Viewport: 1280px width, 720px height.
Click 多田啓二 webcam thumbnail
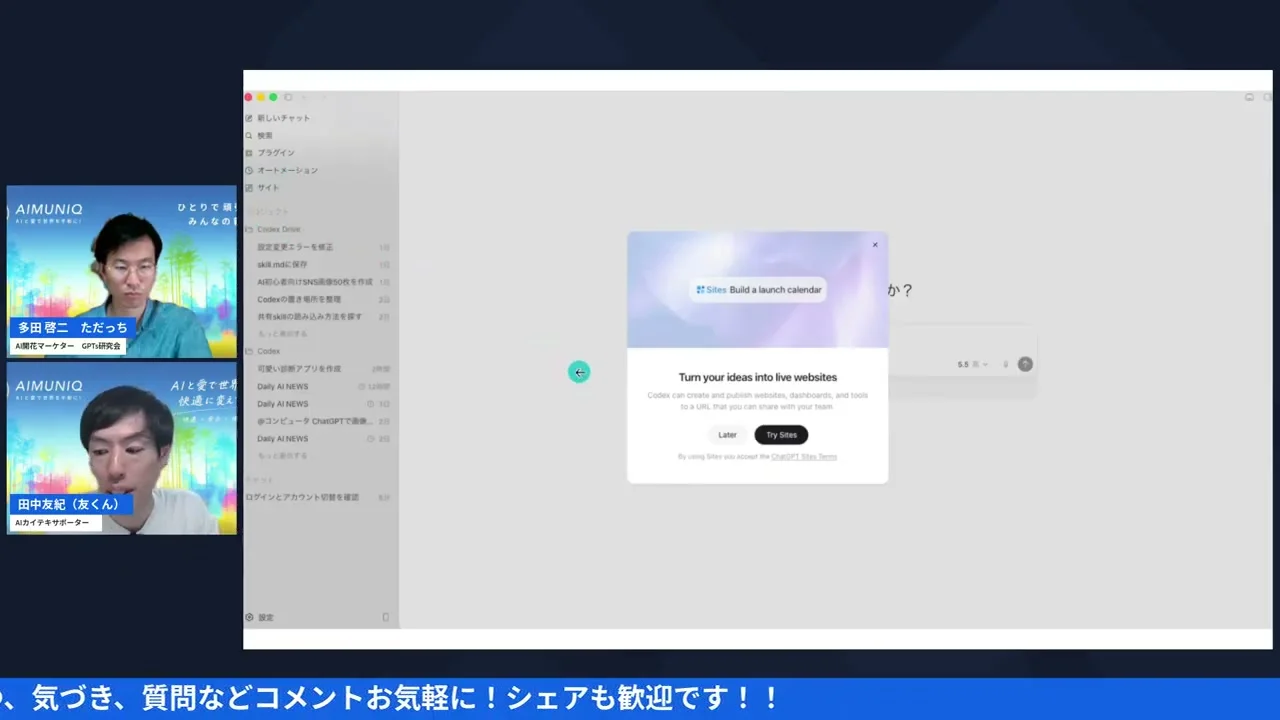tap(122, 271)
